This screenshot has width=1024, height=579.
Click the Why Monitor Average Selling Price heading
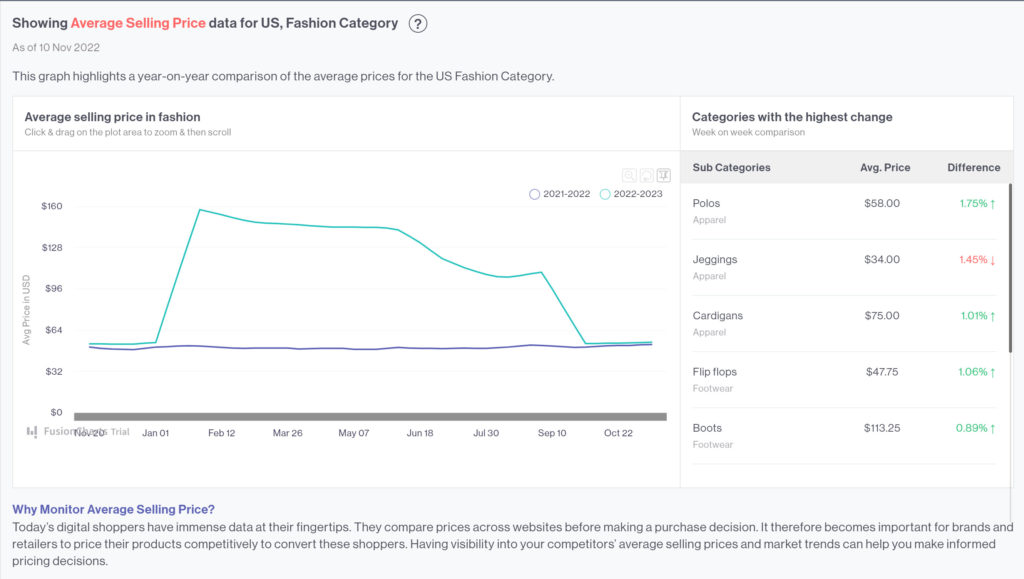click(113, 509)
